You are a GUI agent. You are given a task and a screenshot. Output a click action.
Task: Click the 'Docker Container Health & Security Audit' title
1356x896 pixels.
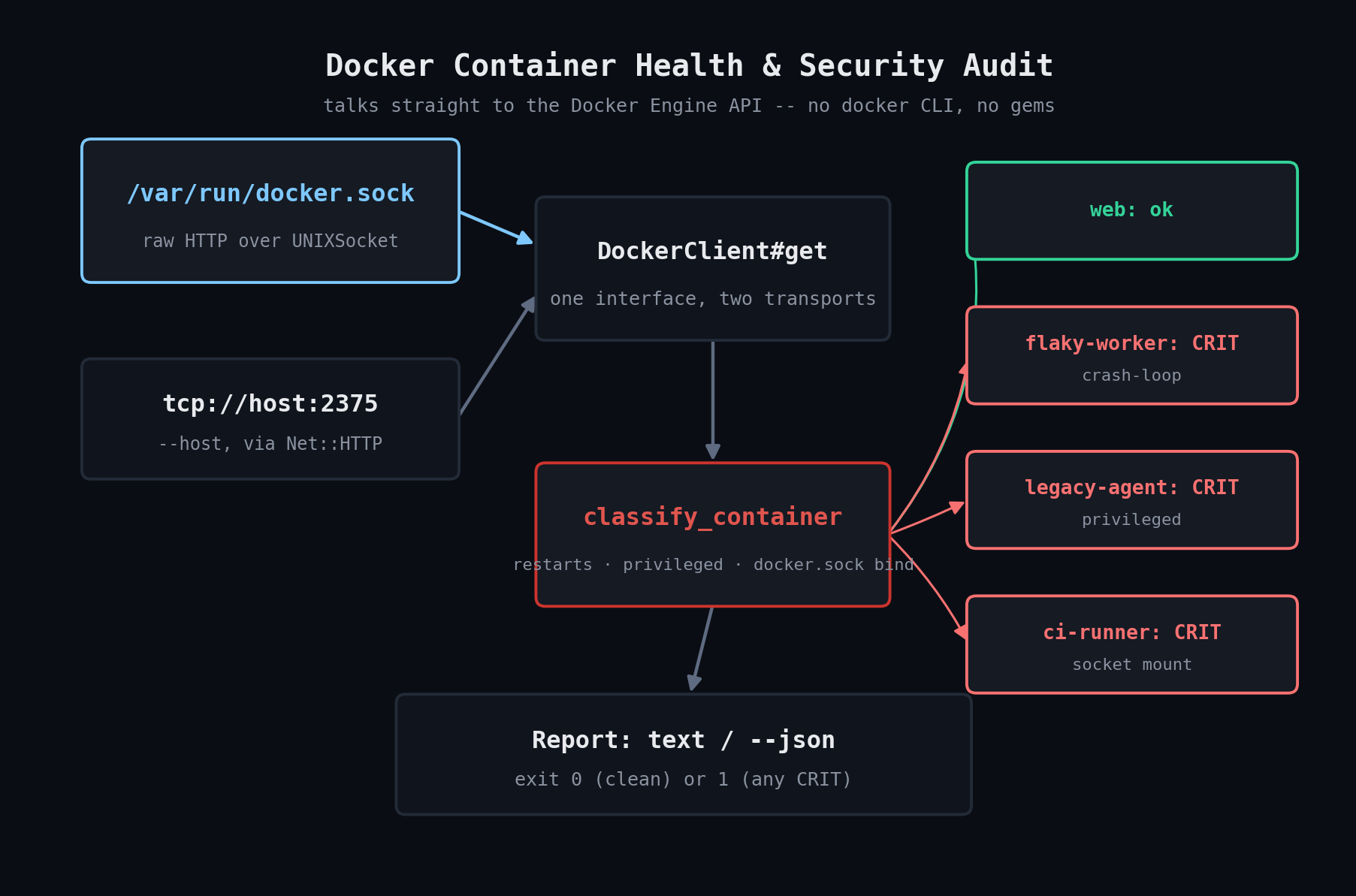(x=689, y=66)
